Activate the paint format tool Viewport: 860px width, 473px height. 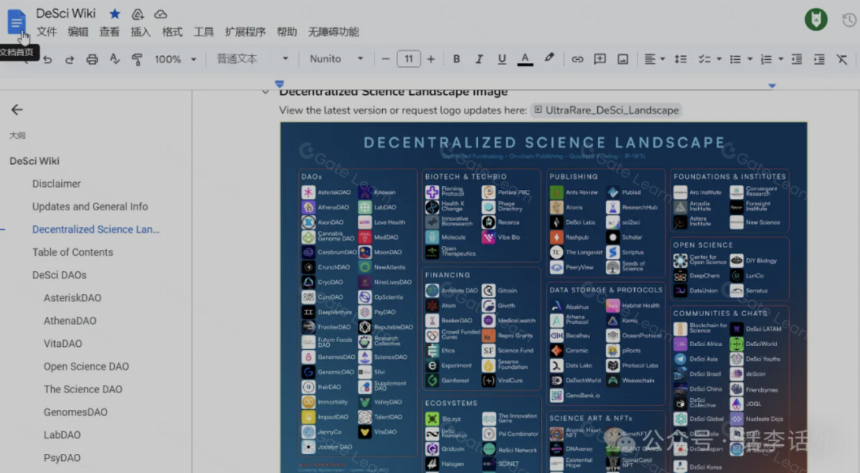137,59
